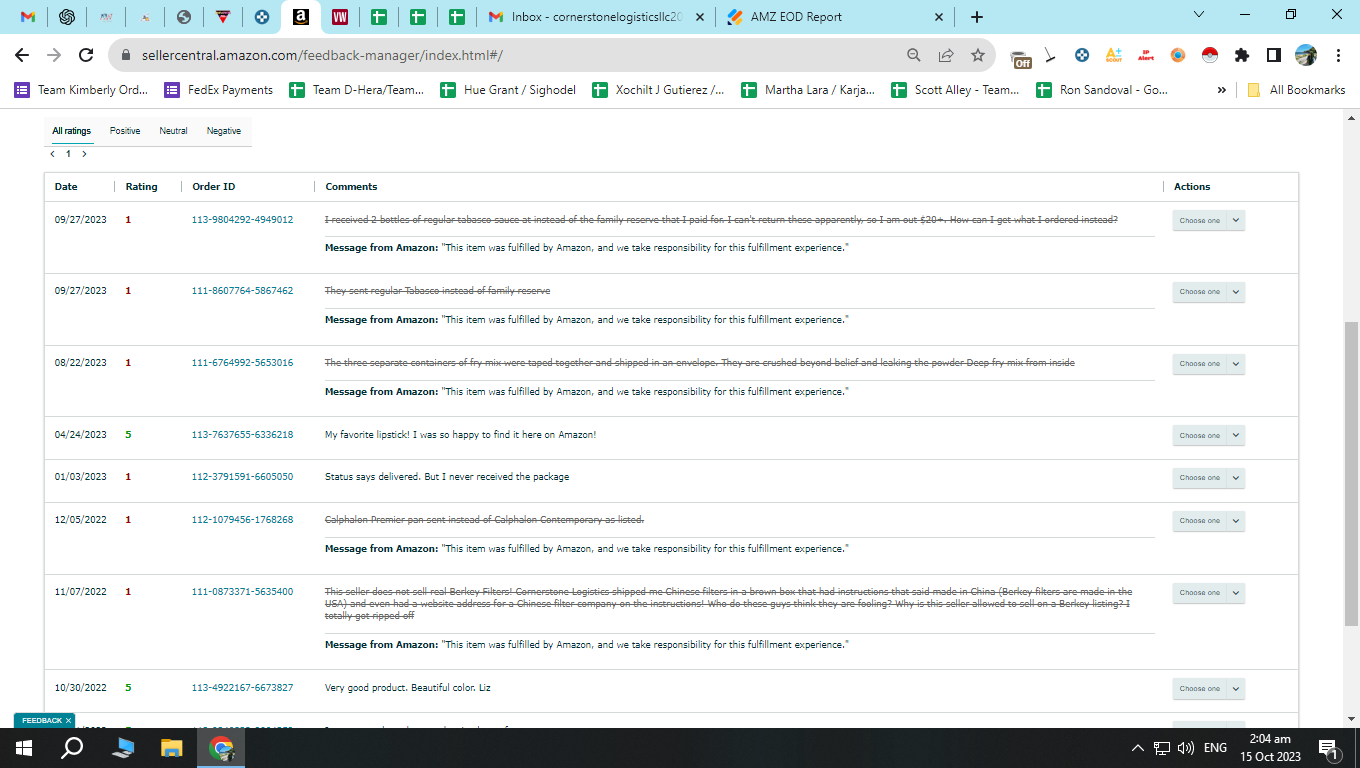Go to the next feedback page arrow
Image resolution: width=1360 pixels, height=768 pixels.
(x=85, y=154)
